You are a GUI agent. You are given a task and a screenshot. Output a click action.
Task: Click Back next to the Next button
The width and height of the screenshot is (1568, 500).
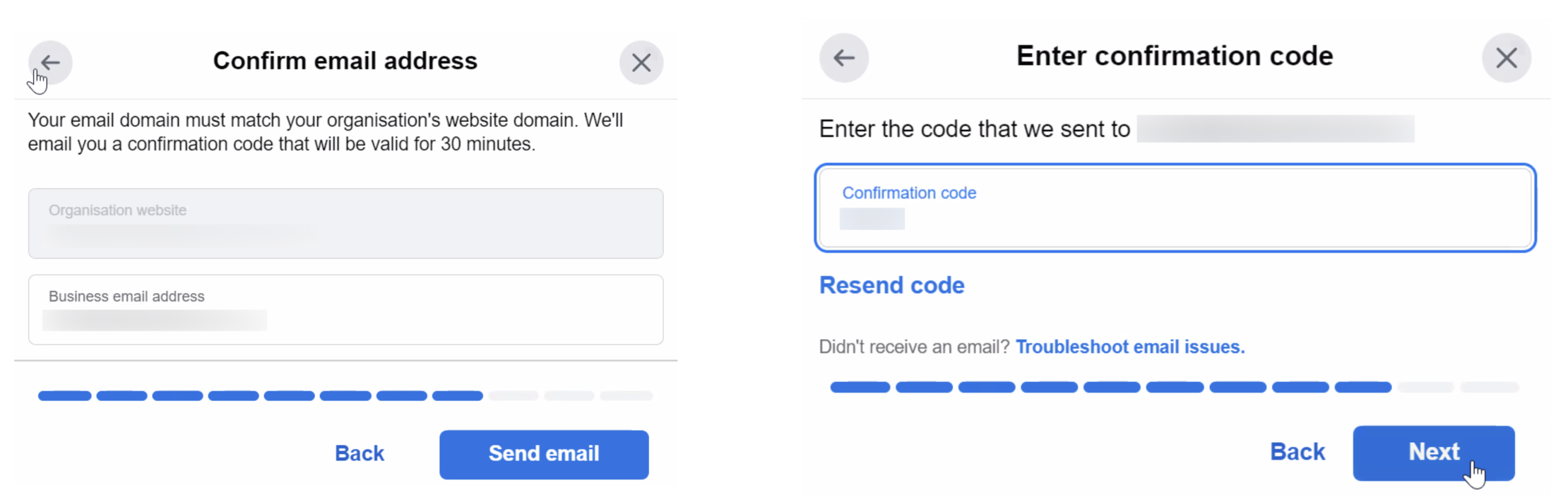pyautogui.click(x=1297, y=452)
